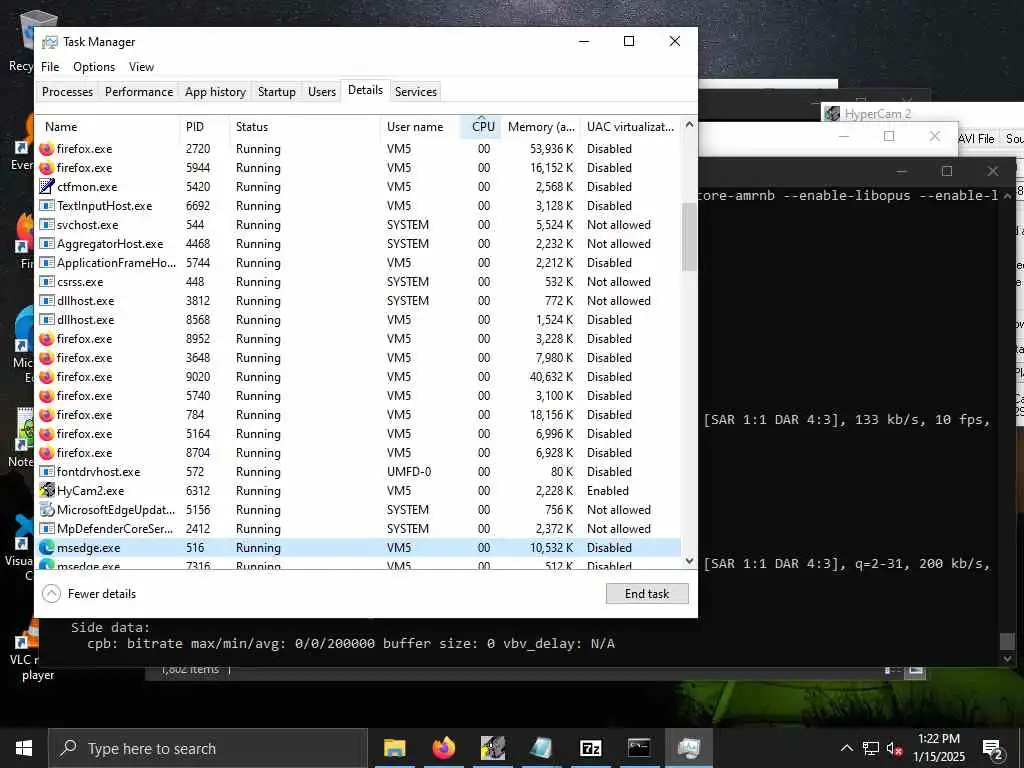Click the Task Manager vertical scrollbar thumb
Image resolution: width=1024 pixels, height=768 pixels.
click(689, 236)
